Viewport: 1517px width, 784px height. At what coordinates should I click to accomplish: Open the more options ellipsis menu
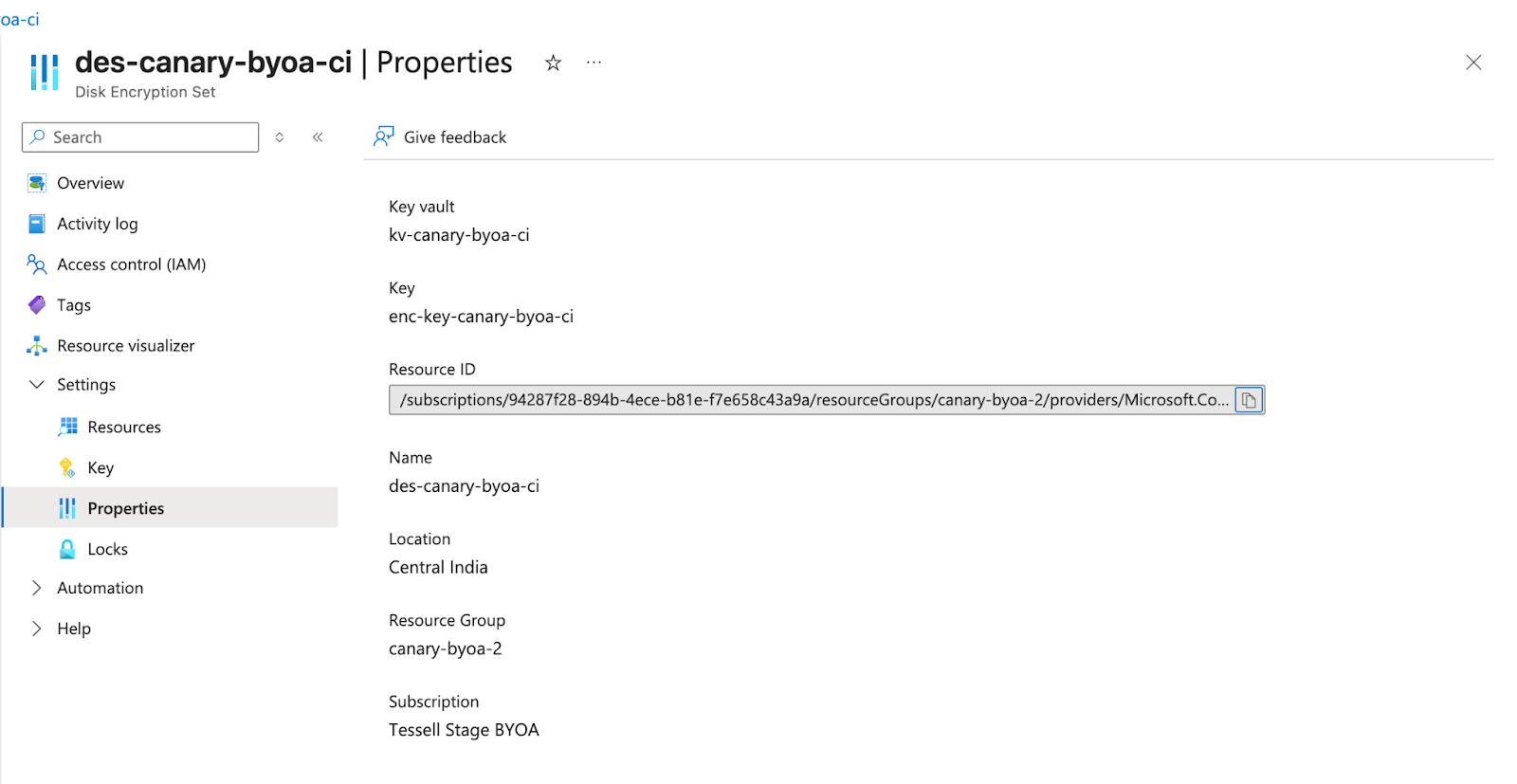click(x=594, y=63)
